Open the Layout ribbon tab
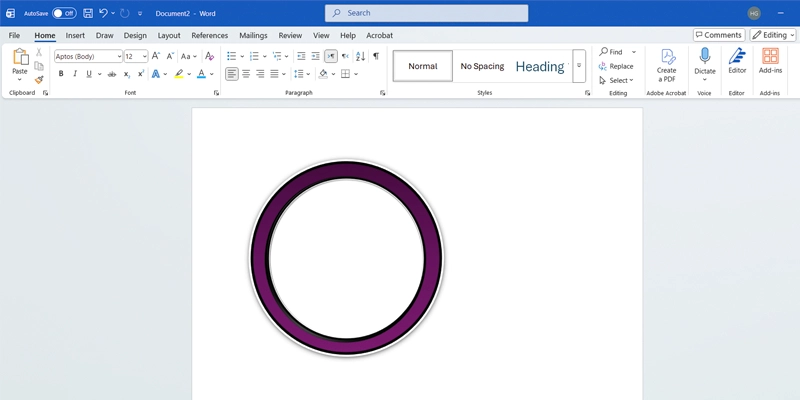 coord(169,35)
